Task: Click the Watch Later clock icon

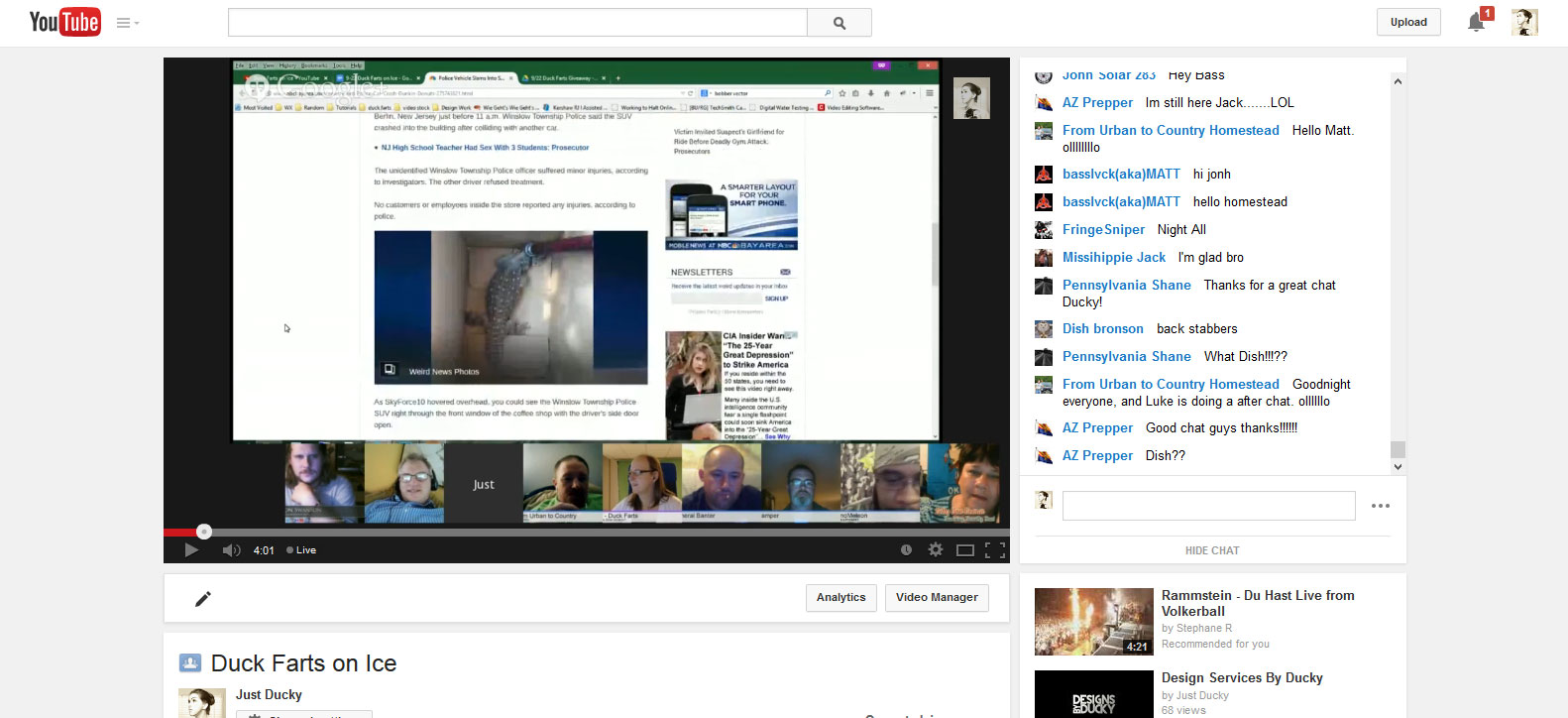Action: tap(906, 550)
